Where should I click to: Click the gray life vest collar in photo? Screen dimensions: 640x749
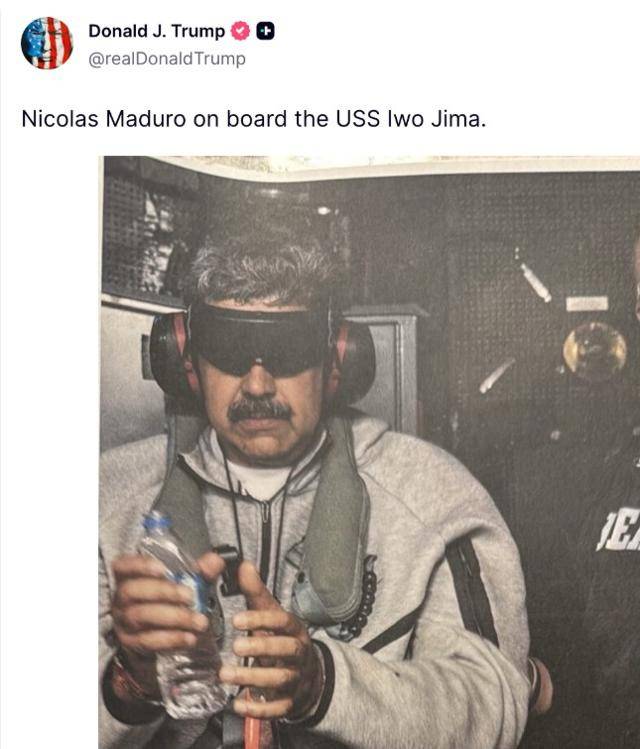(x=334, y=516)
